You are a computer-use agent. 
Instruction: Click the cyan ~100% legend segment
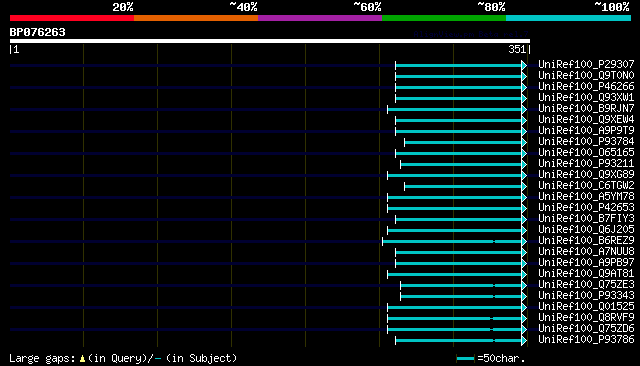(x=569, y=18)
